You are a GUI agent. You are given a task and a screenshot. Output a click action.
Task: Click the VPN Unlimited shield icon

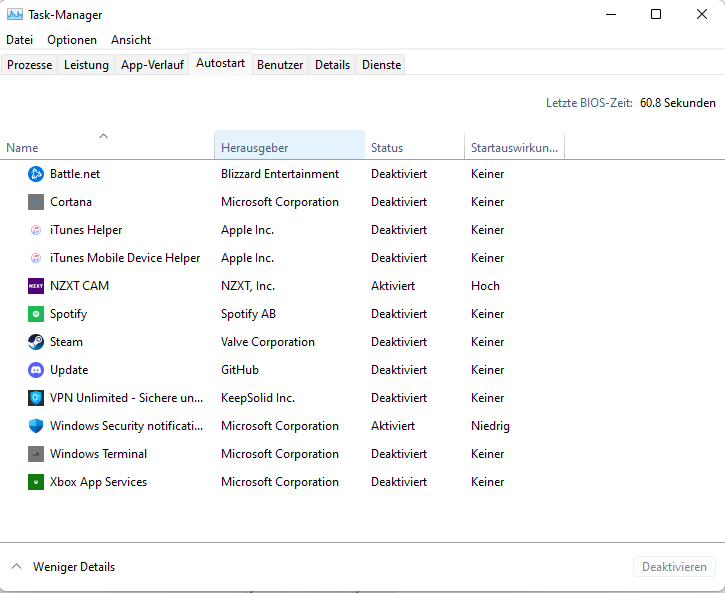click(x=36, y=398)
